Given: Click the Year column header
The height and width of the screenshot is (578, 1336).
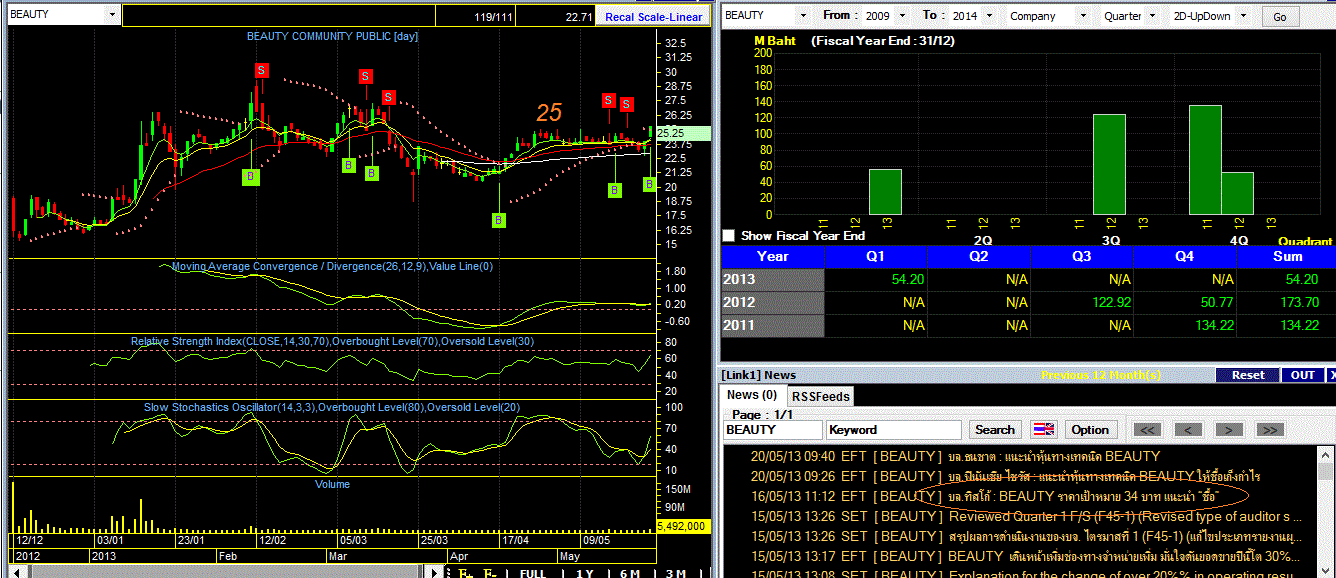Looking at the screenshot, I should click(x=772, y=256).
